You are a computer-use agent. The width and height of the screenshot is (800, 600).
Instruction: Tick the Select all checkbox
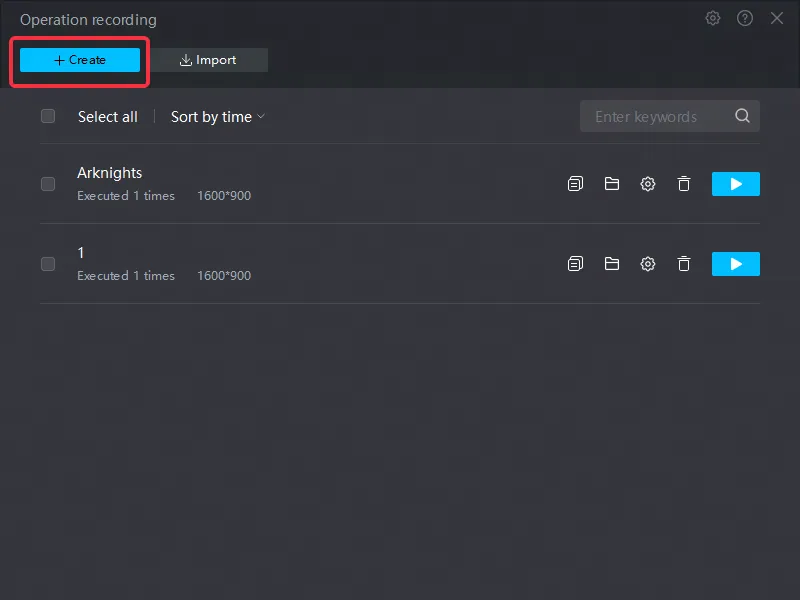[48, 116]
